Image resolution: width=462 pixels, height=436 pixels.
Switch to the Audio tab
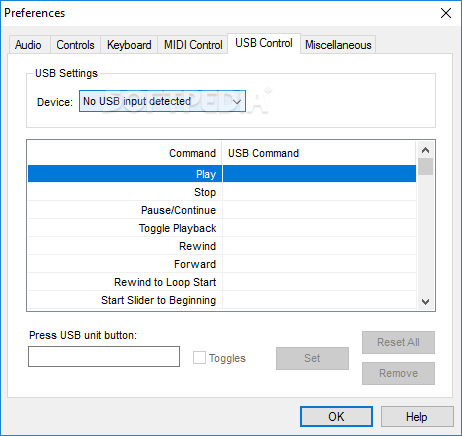coord(29,44)
